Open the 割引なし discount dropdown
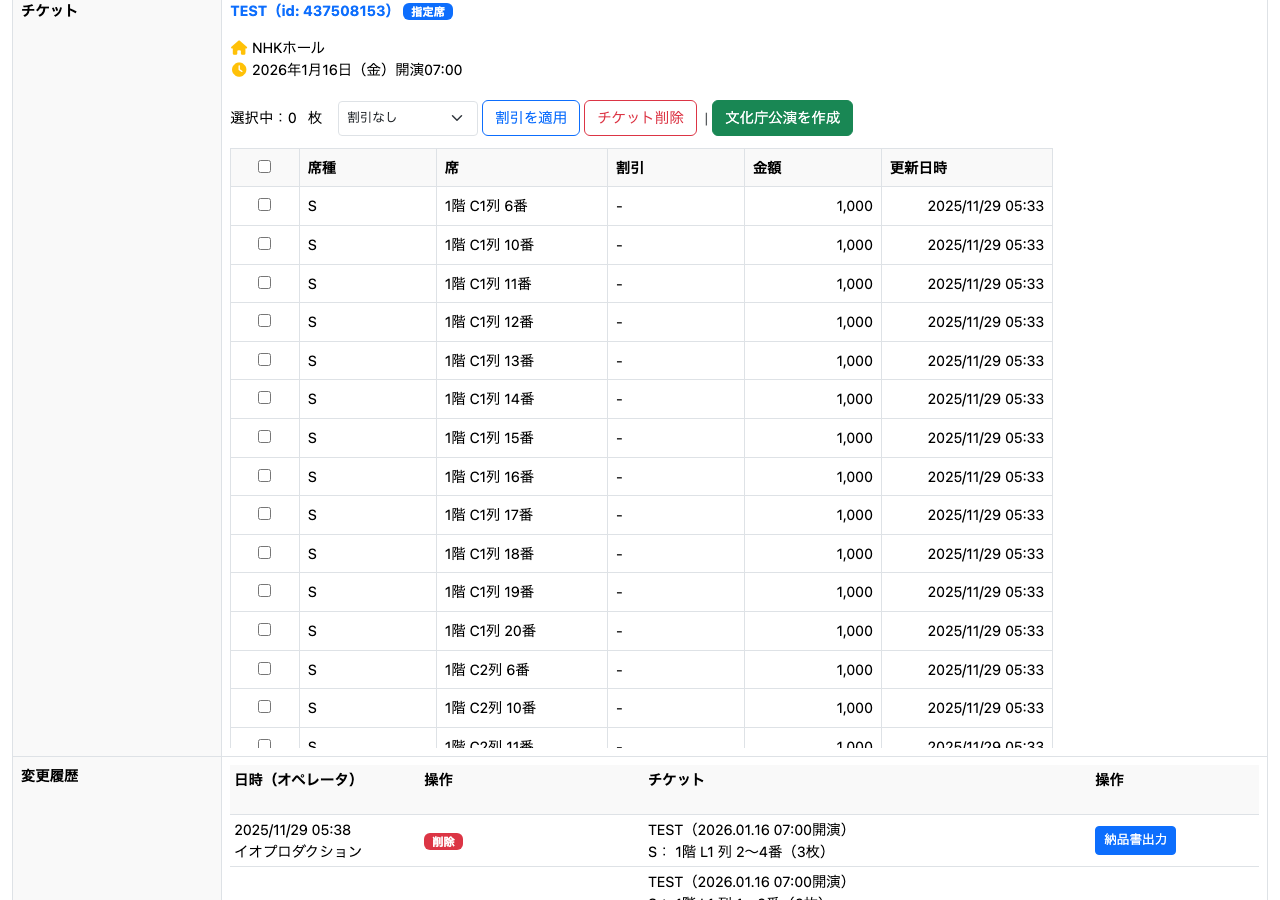This screenshot has width=1280, height=900. (x=407, y=118)
